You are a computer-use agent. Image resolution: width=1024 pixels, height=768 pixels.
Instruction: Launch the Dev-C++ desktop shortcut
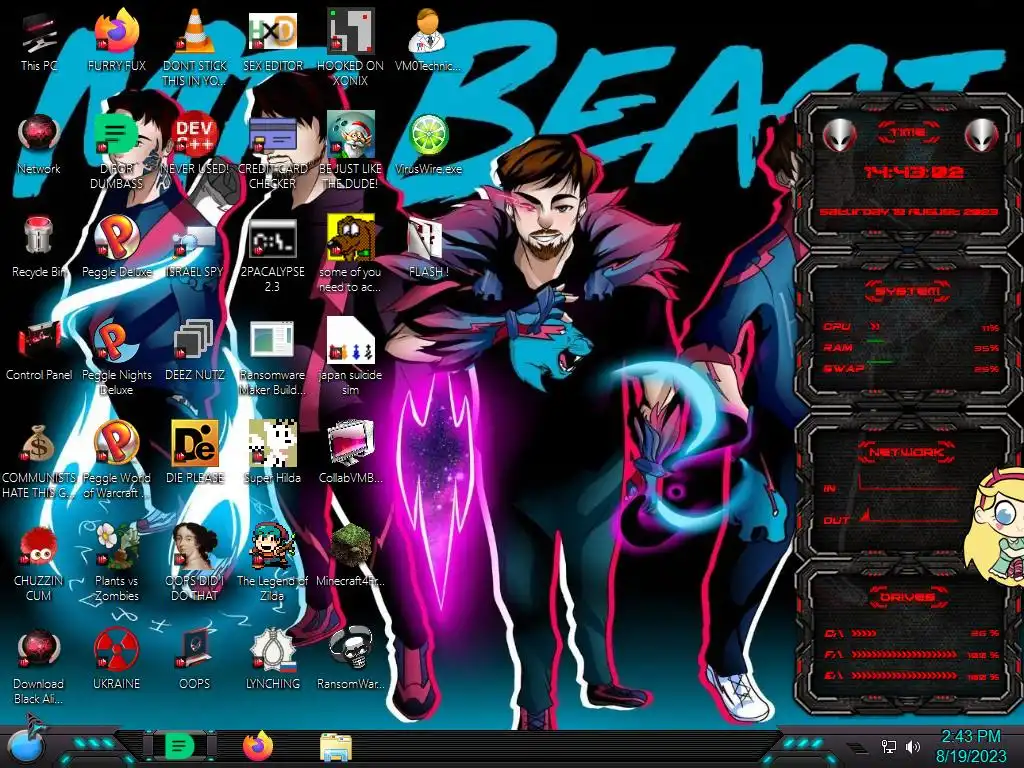coord(195,144)
